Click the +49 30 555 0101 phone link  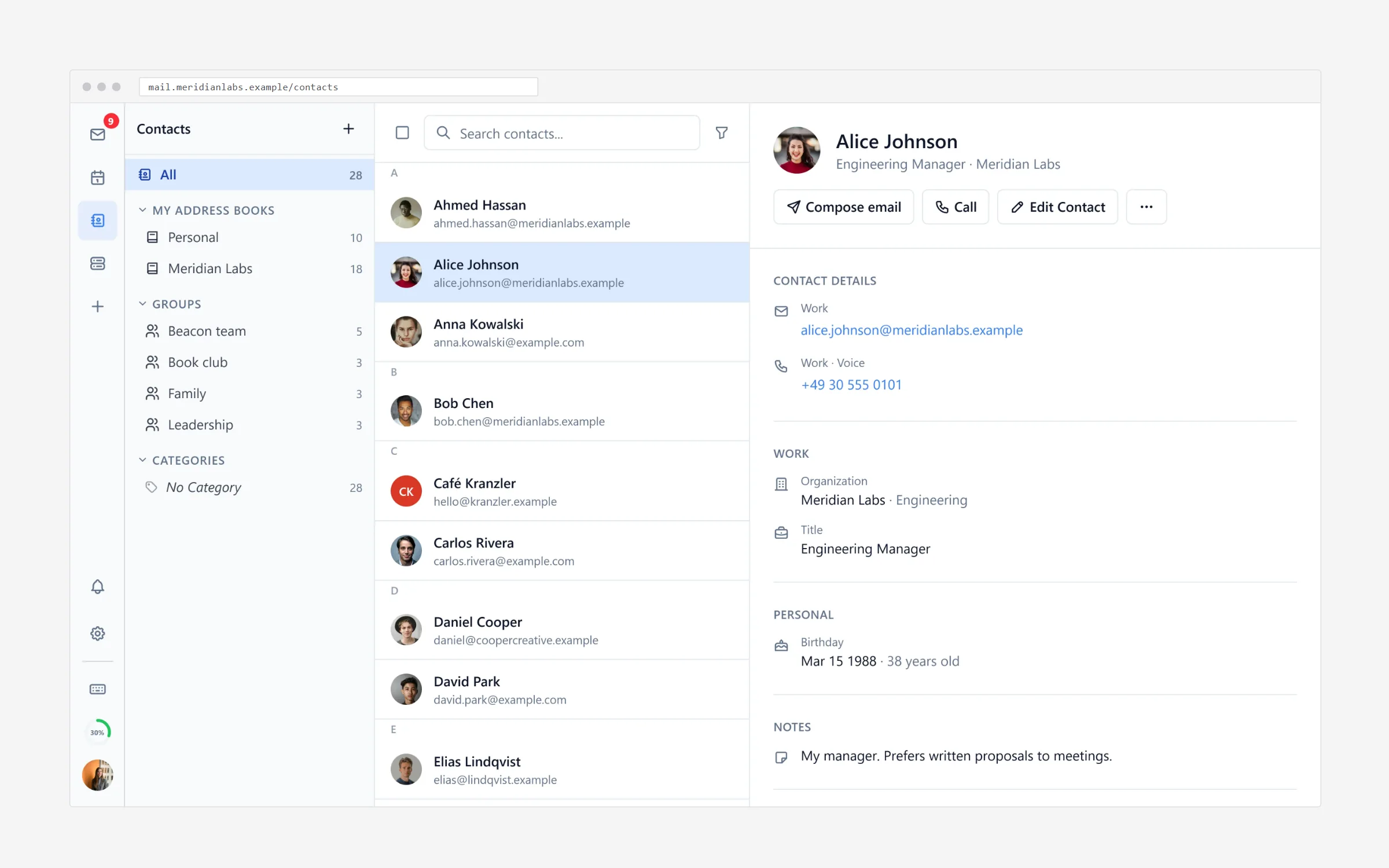pyautogui.click(x=851, y=385)
